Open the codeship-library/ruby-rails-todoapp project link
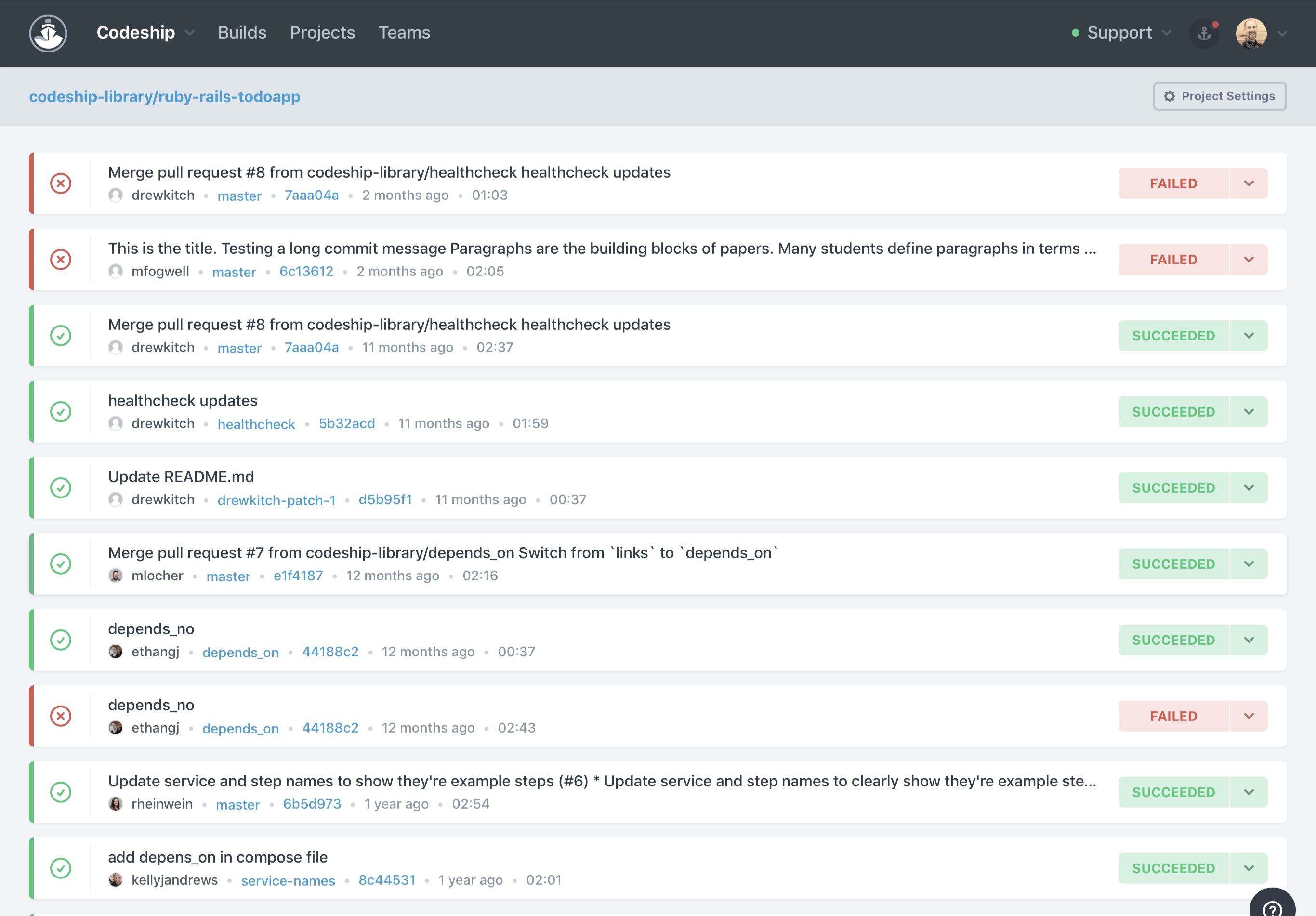This screenshot has width=1316, height=916. tap(165, 96)
